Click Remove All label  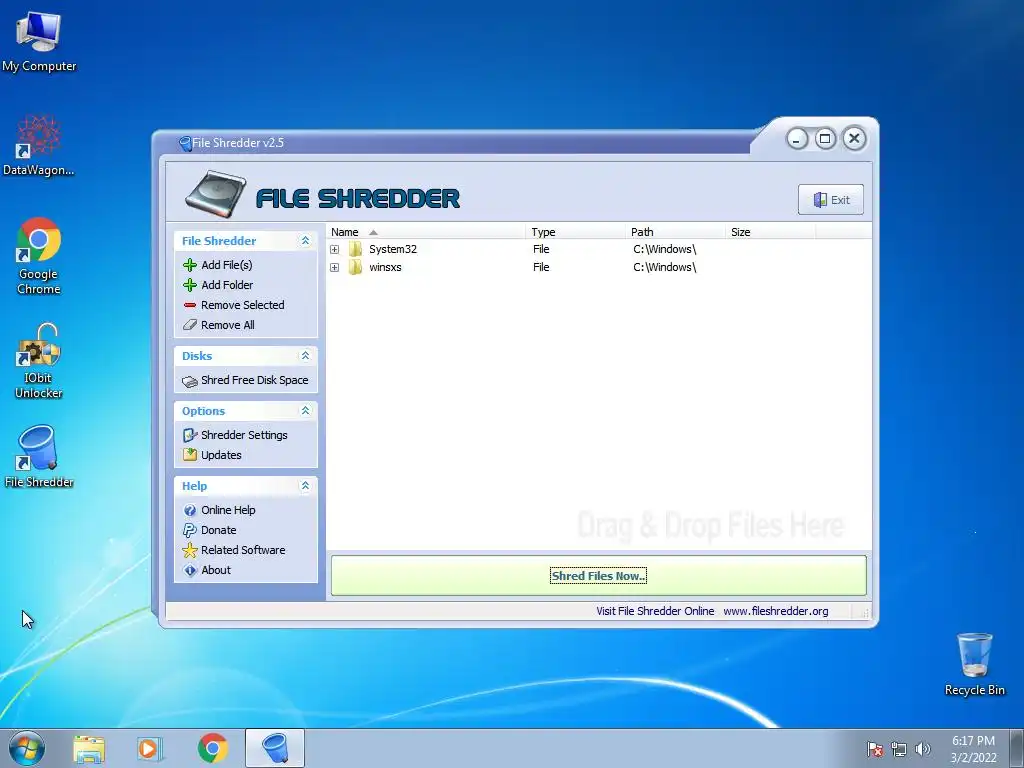click(228, 325)
